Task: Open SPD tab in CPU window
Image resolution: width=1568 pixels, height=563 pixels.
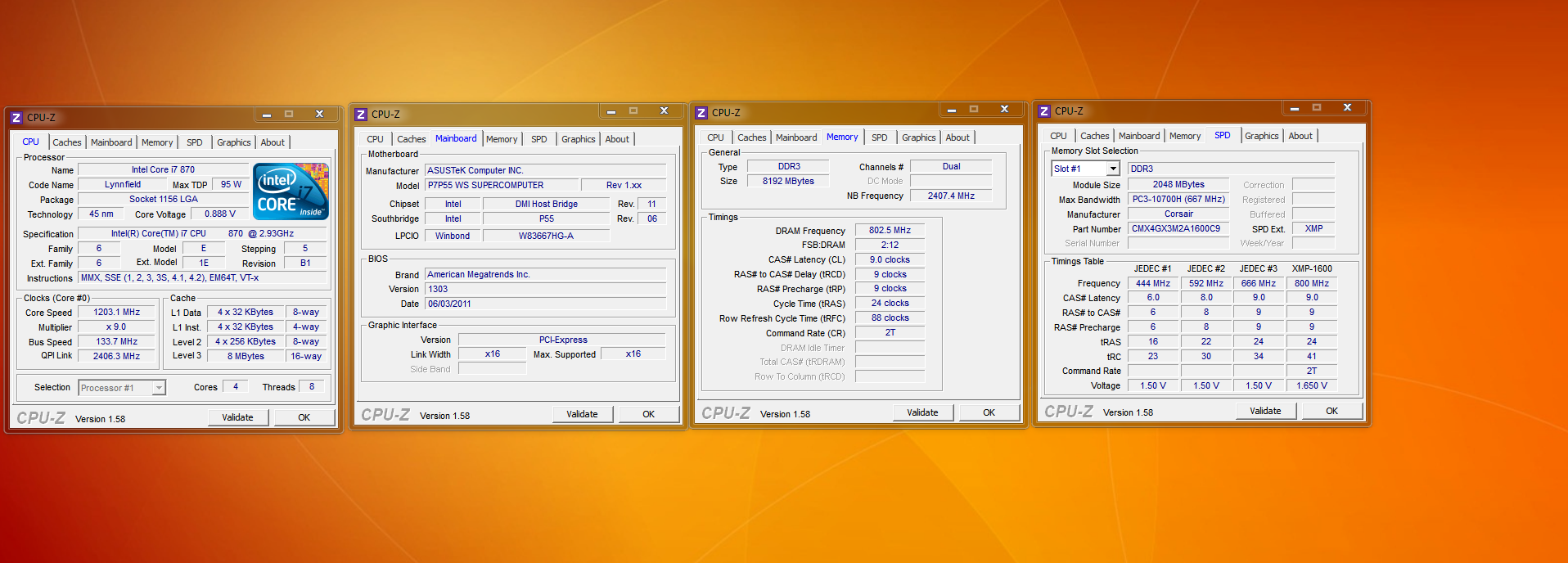Action: pyautogui.click(x=195, y=142)
